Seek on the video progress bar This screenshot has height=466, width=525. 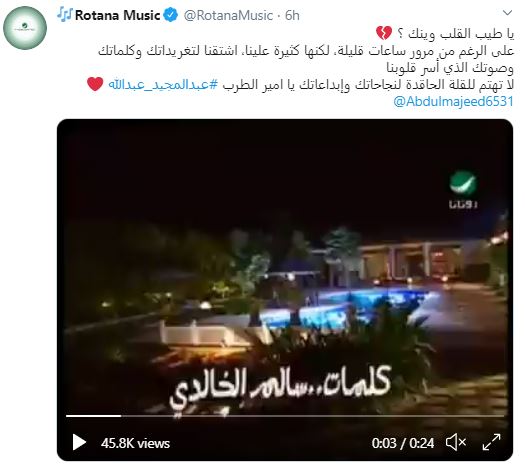coord(285,416)
